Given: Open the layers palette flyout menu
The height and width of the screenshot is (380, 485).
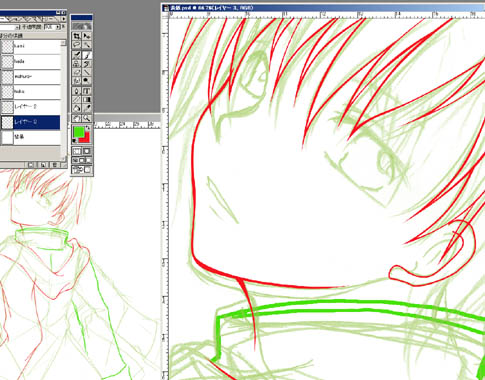Looking at the screenshot, I should coord(64,19).
